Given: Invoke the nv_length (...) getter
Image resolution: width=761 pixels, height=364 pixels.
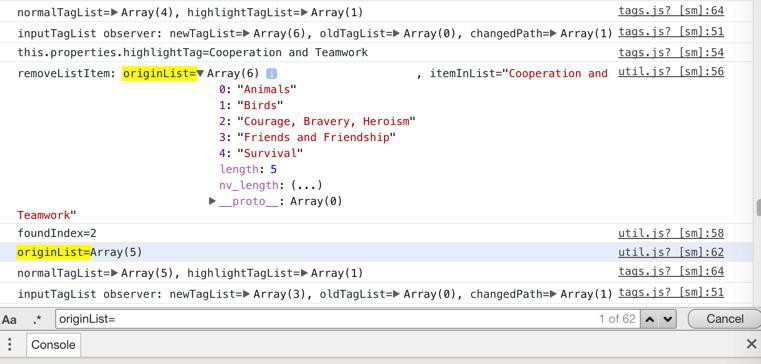Looking at the screenshot, I should (x=307, y=185).
